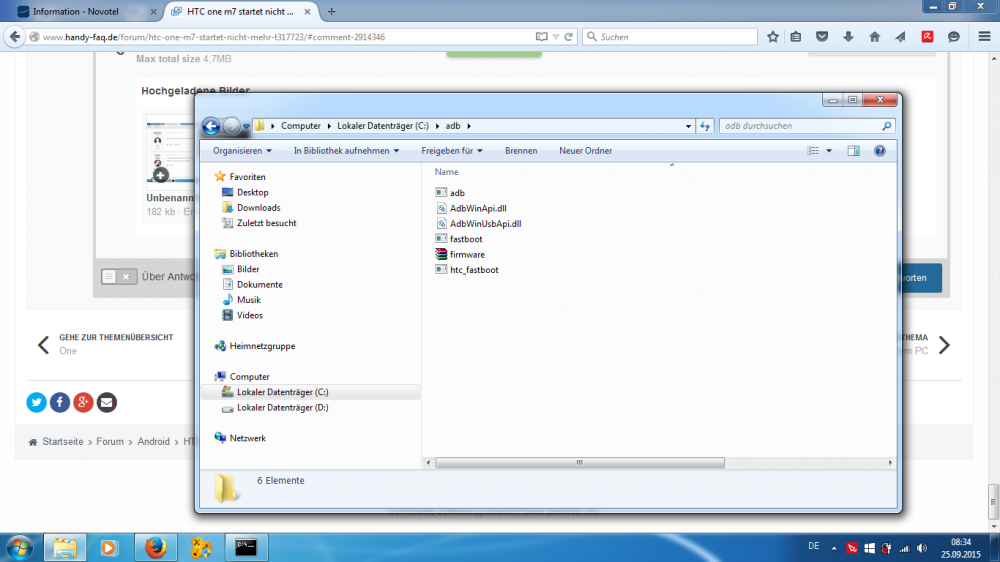Open Firefox hamburger menu

(x=981, y=37)
